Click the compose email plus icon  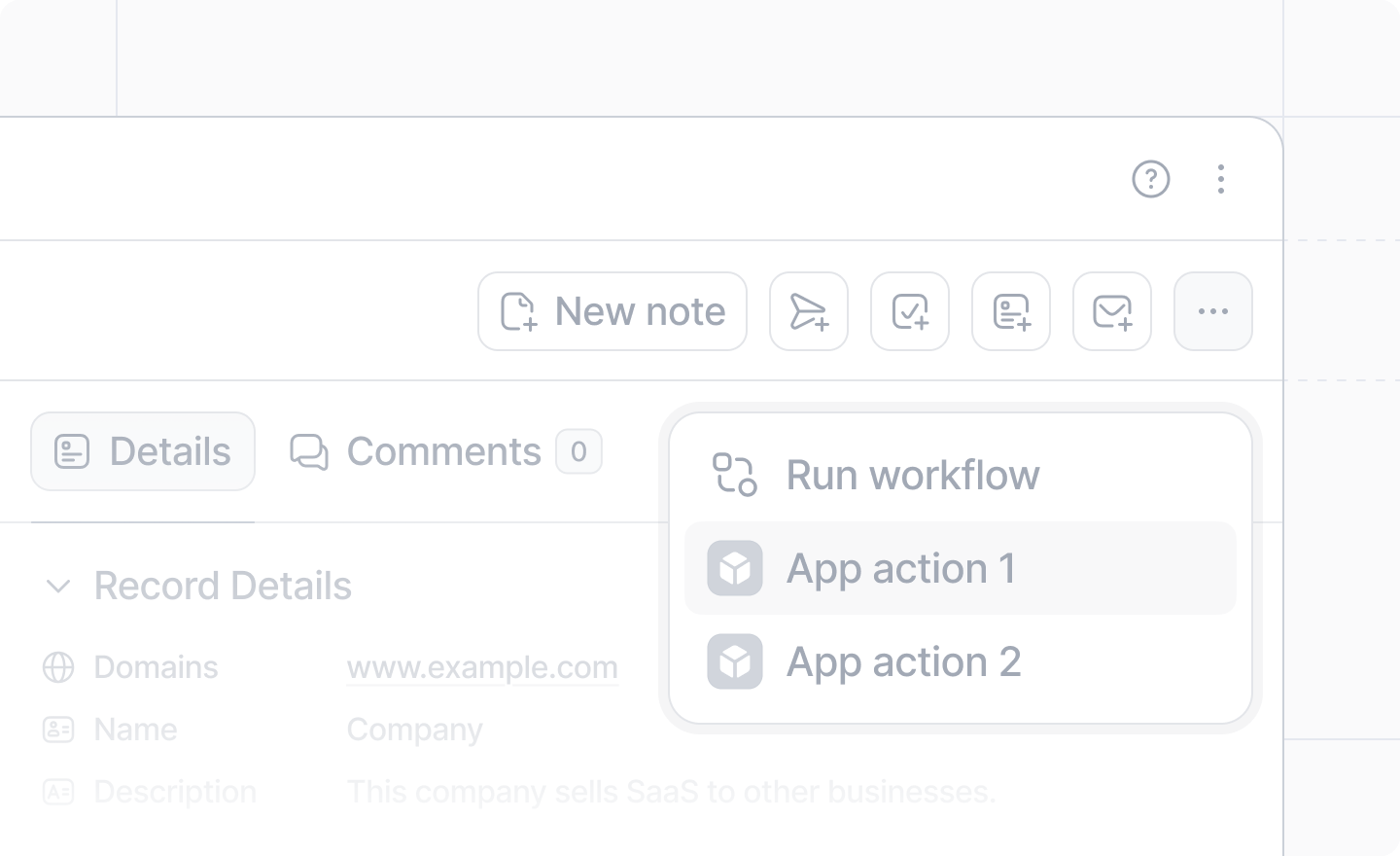click(x=1112, y=311)
